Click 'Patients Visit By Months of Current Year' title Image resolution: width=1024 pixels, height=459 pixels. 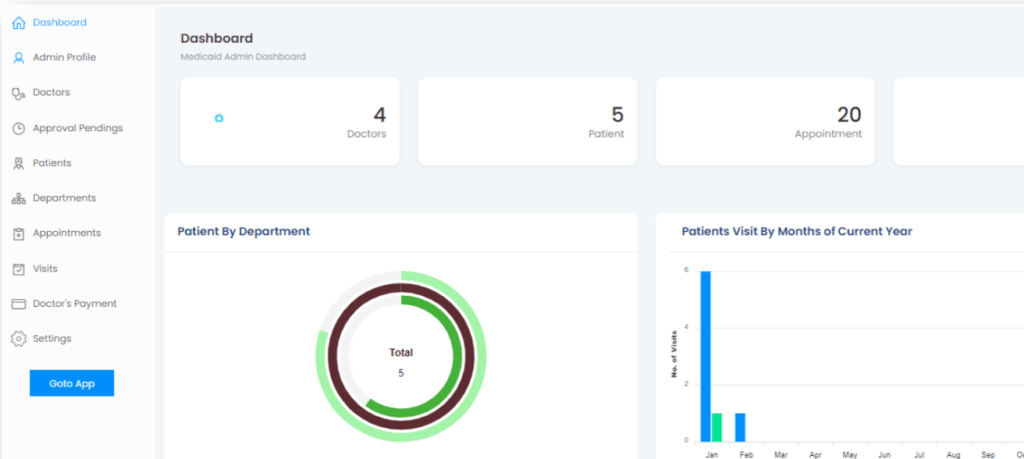(797, 231)
